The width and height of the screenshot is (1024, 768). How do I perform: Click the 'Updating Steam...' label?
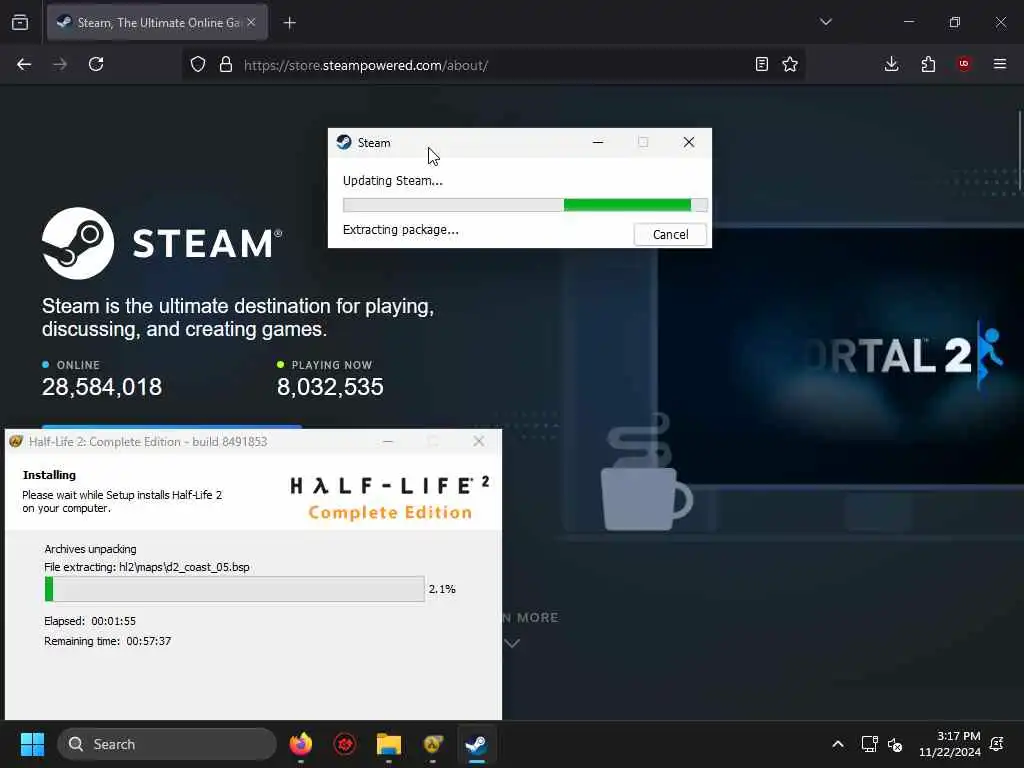392,181
